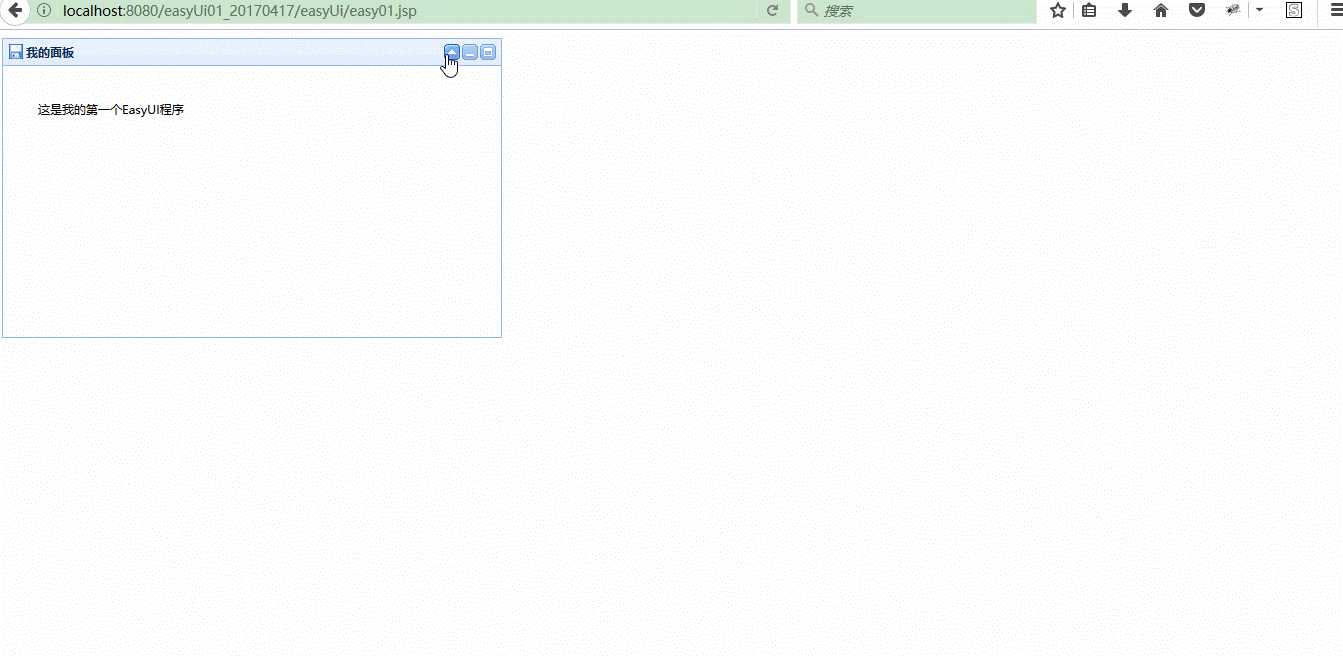Screen dimensions: 1343x656
Task: Click the save icon in panel title
Action: click(x=15, y=52)
